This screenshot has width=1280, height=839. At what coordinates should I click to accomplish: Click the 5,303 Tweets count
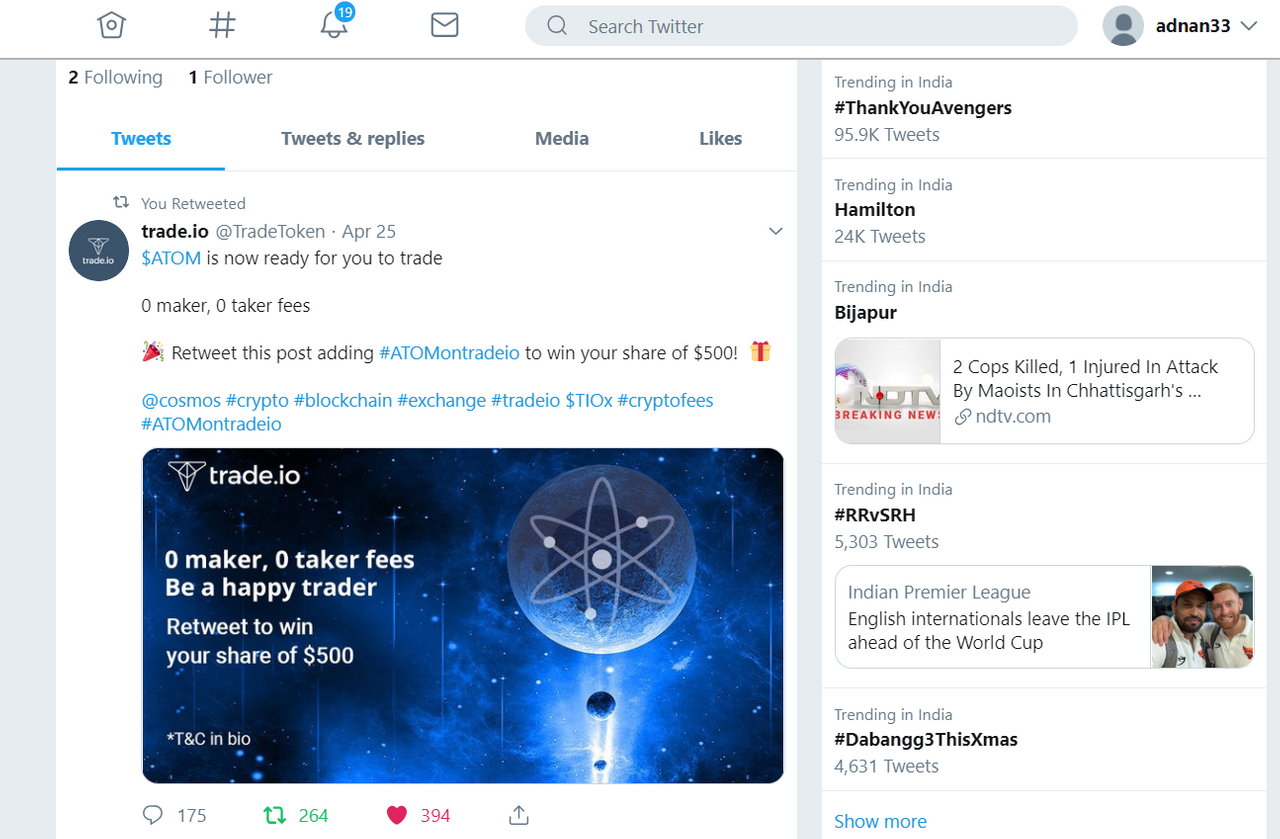click(887, 541)
